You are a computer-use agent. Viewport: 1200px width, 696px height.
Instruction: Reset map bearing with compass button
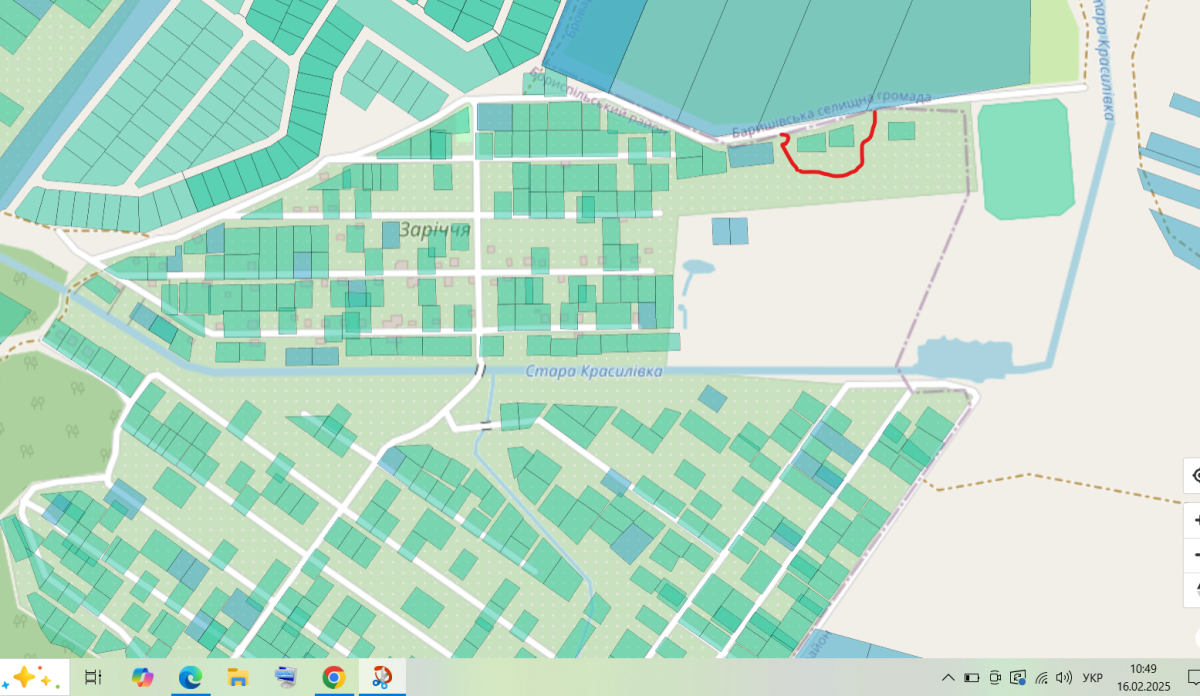tap(1193, 588)
